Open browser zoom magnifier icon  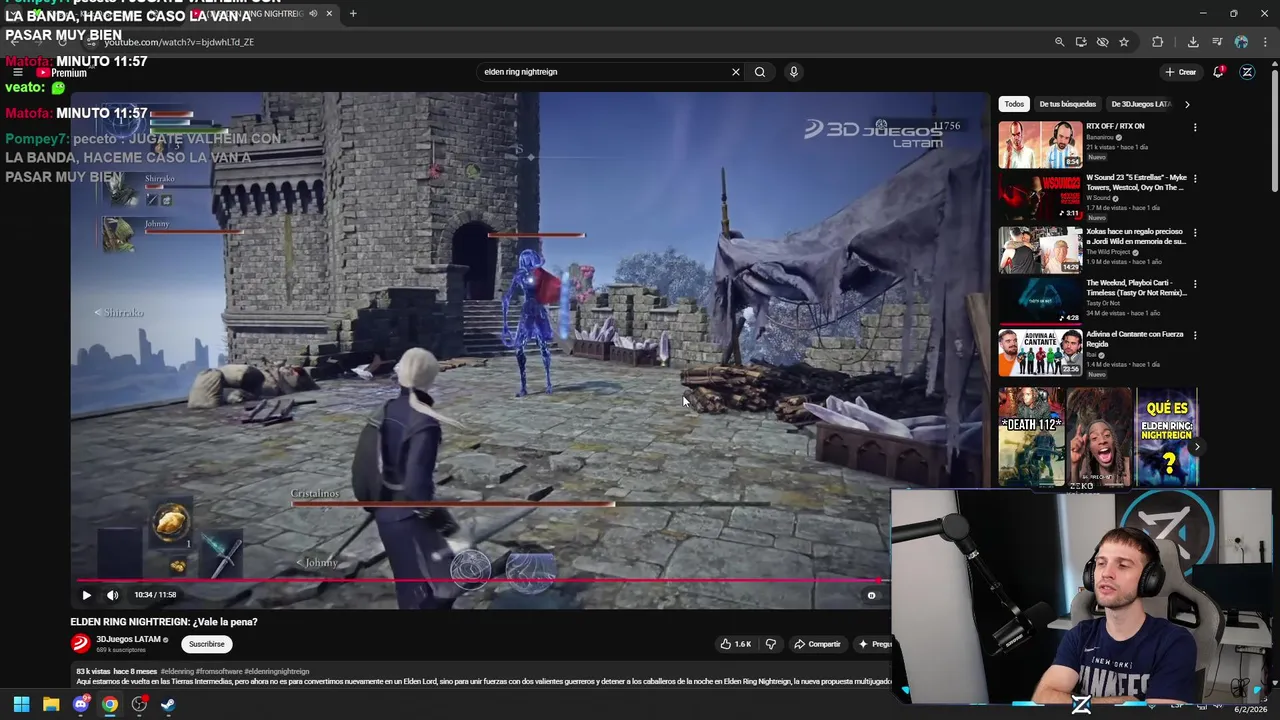point(1059,42)
